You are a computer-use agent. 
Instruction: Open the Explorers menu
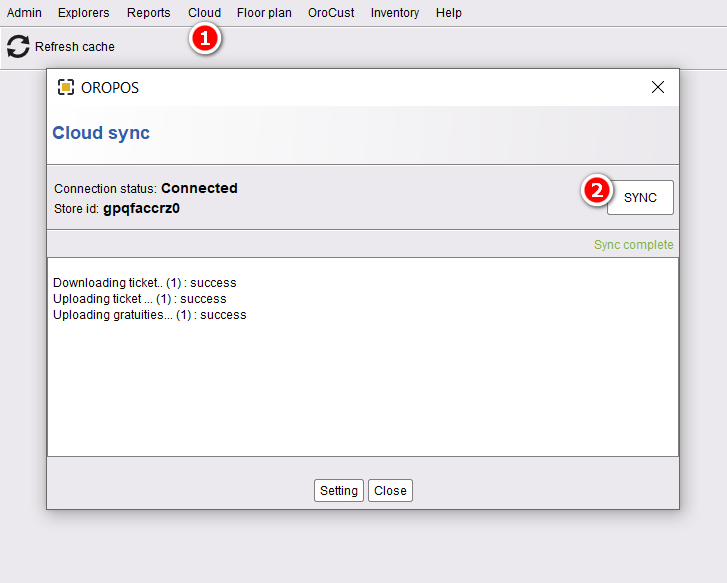[84, 13]
